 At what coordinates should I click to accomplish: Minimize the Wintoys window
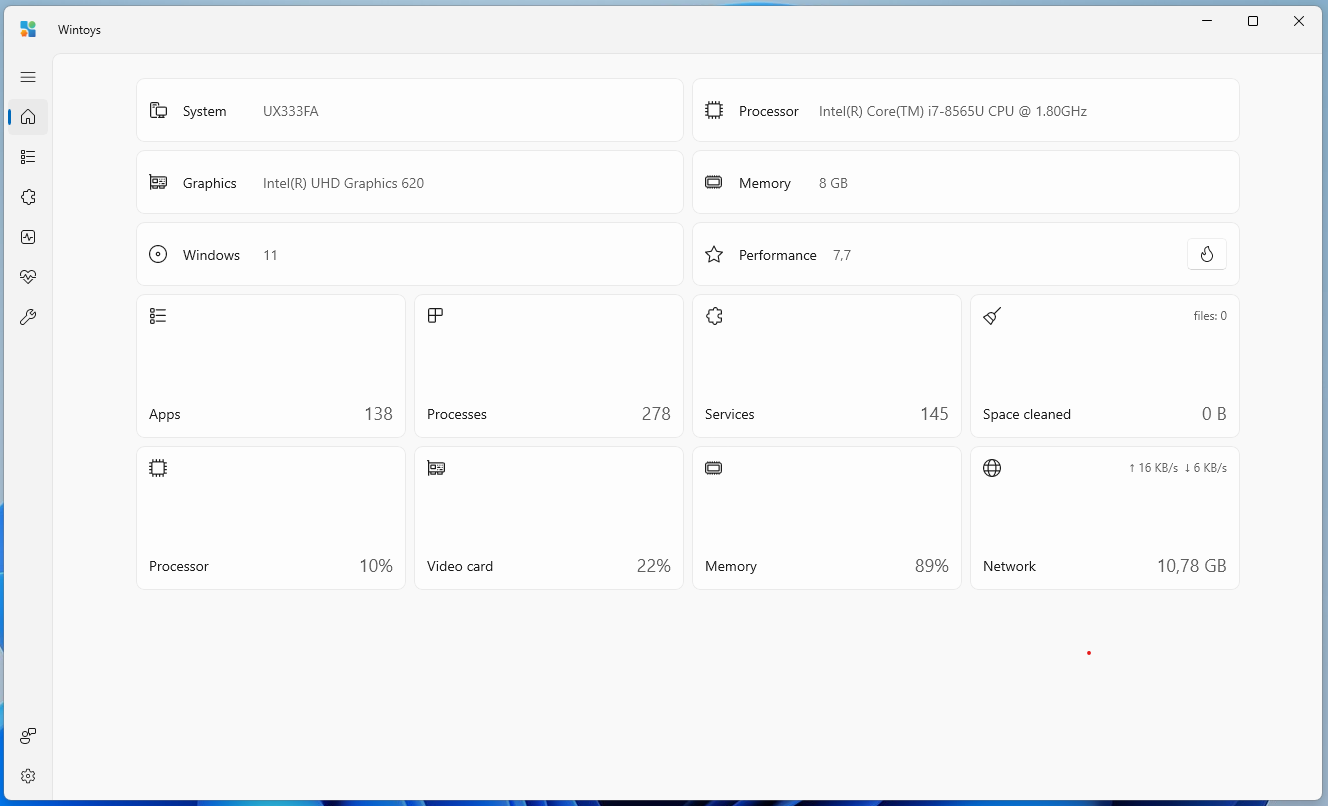coord(1207,21)
